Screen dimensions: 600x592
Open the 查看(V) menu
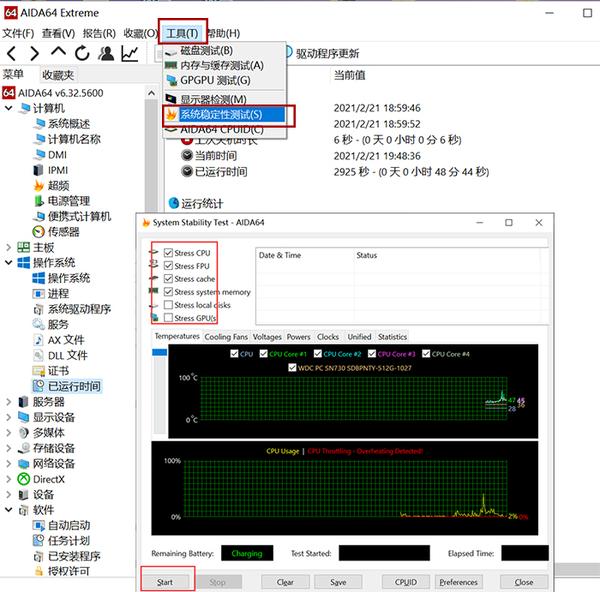point(58,33)
